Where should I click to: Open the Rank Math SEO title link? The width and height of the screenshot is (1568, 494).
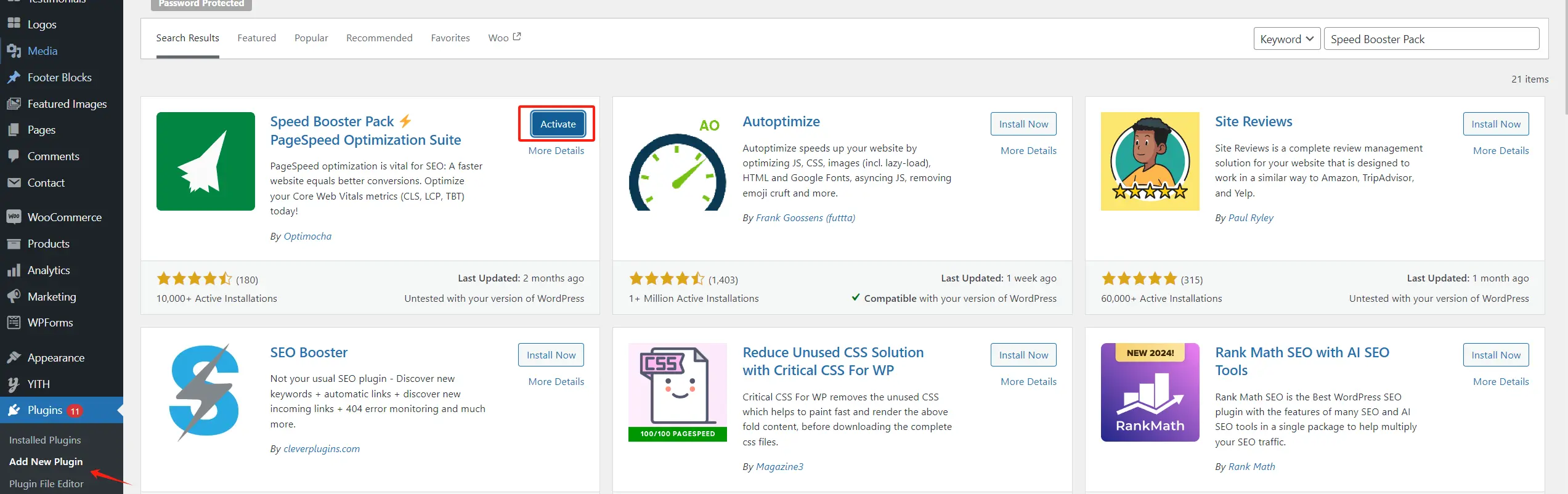coord(1302,361)
